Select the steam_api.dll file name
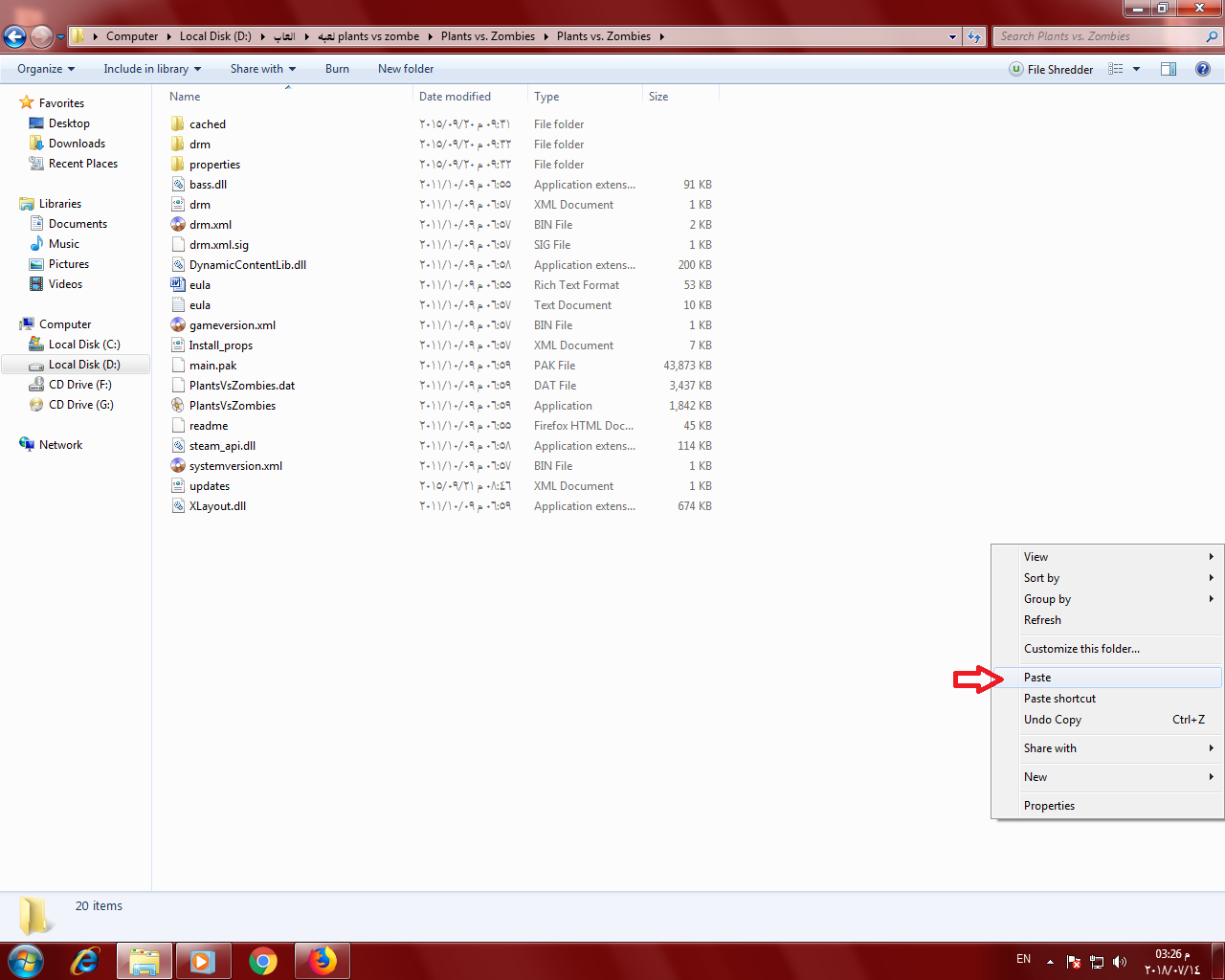This screenshot has height=980, width=1225. pyautogui.click(x=222, y=445)
